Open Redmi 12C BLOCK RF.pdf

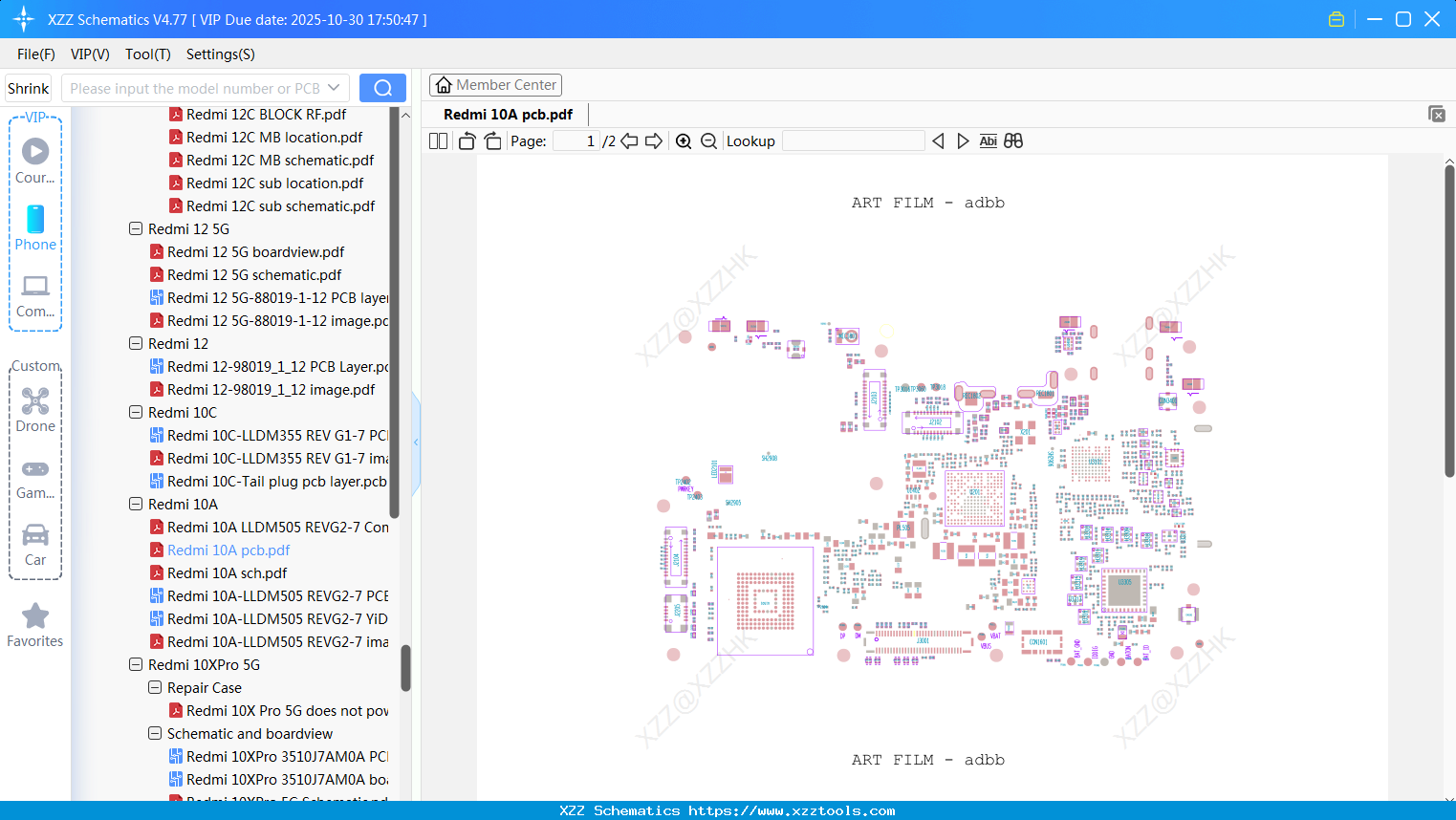pos(266,115)
